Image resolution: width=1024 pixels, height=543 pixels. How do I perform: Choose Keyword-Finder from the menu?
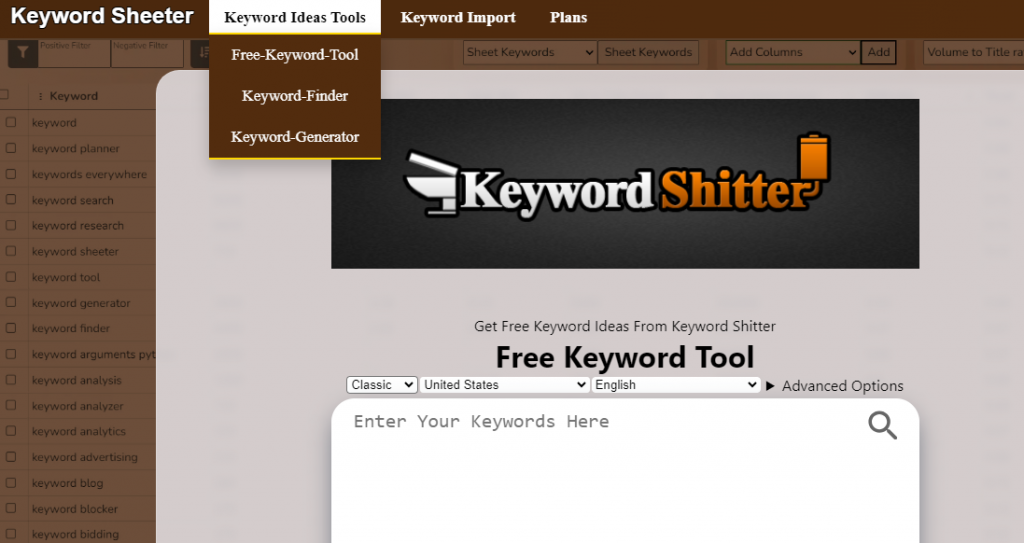295,96
